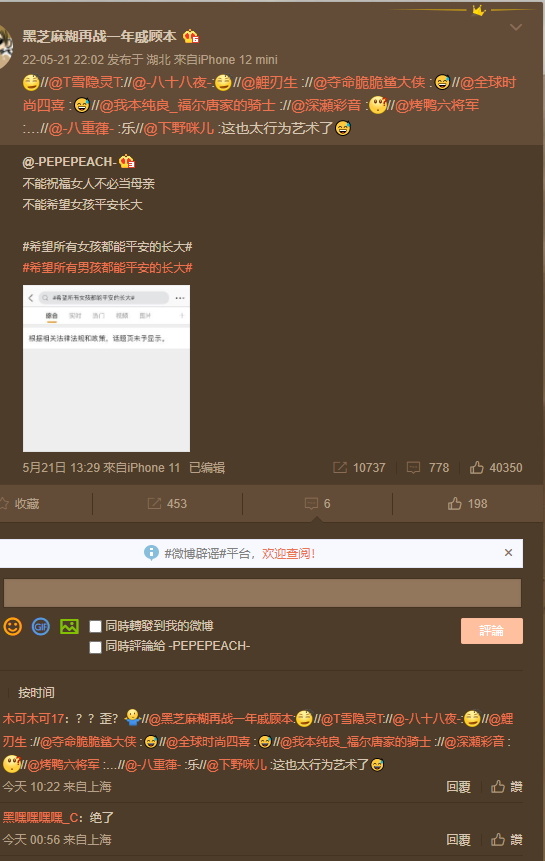Enable 同時轉發到我的微博 checkbox
The image size is (545, 861).
(x=95, y=627)
